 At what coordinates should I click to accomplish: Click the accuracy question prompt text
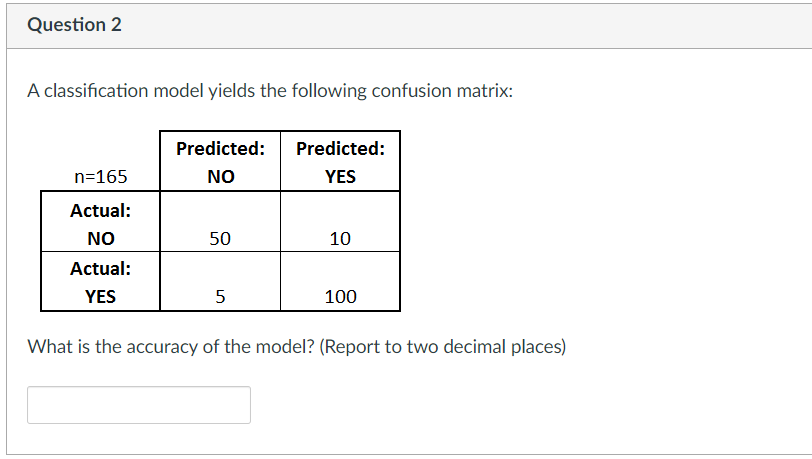click(297, 347)
